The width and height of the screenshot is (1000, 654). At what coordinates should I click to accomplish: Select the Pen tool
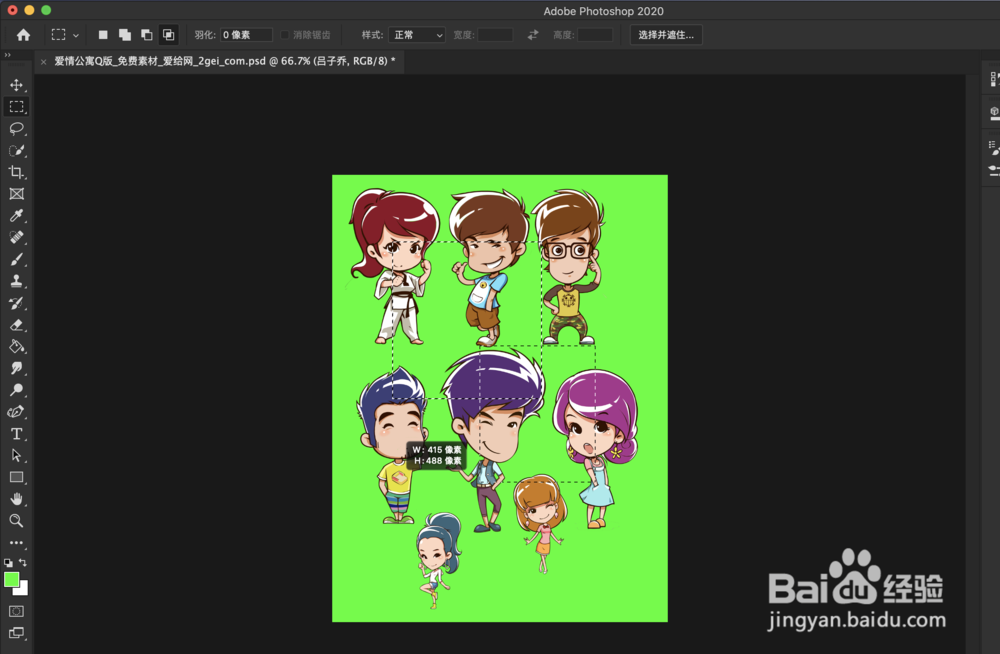(x=17, y=412)
